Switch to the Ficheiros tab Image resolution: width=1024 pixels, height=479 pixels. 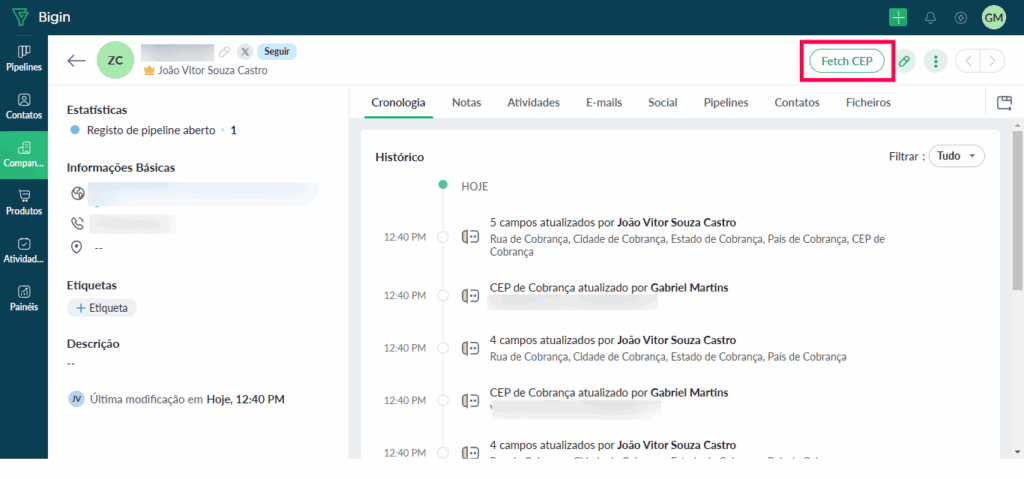867,102
